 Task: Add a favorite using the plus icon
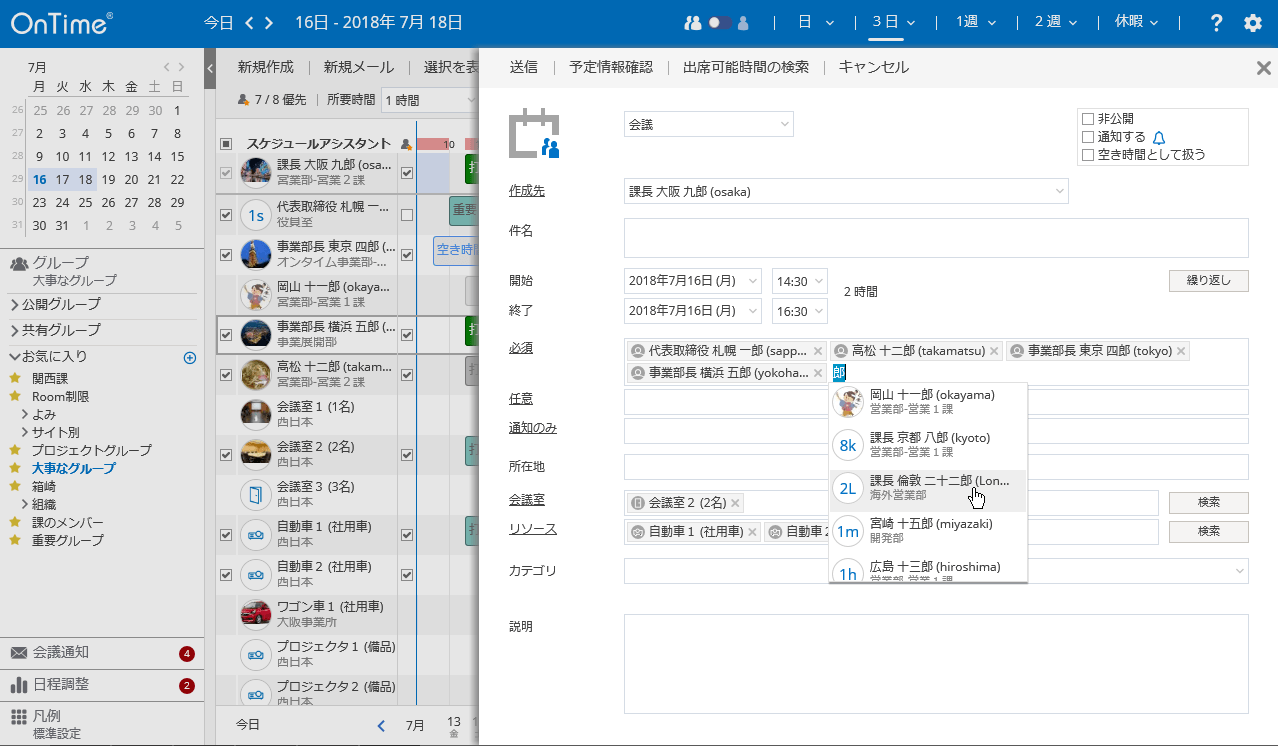(x=189, y=357)
